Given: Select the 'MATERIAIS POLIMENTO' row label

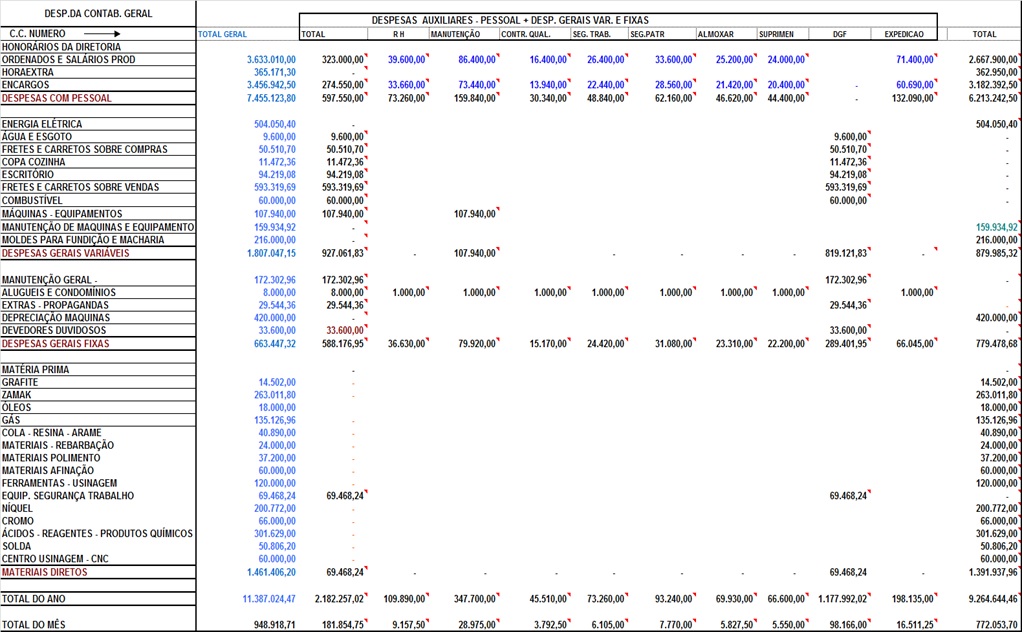Looking at the screenshot, I should click(51, 458).
